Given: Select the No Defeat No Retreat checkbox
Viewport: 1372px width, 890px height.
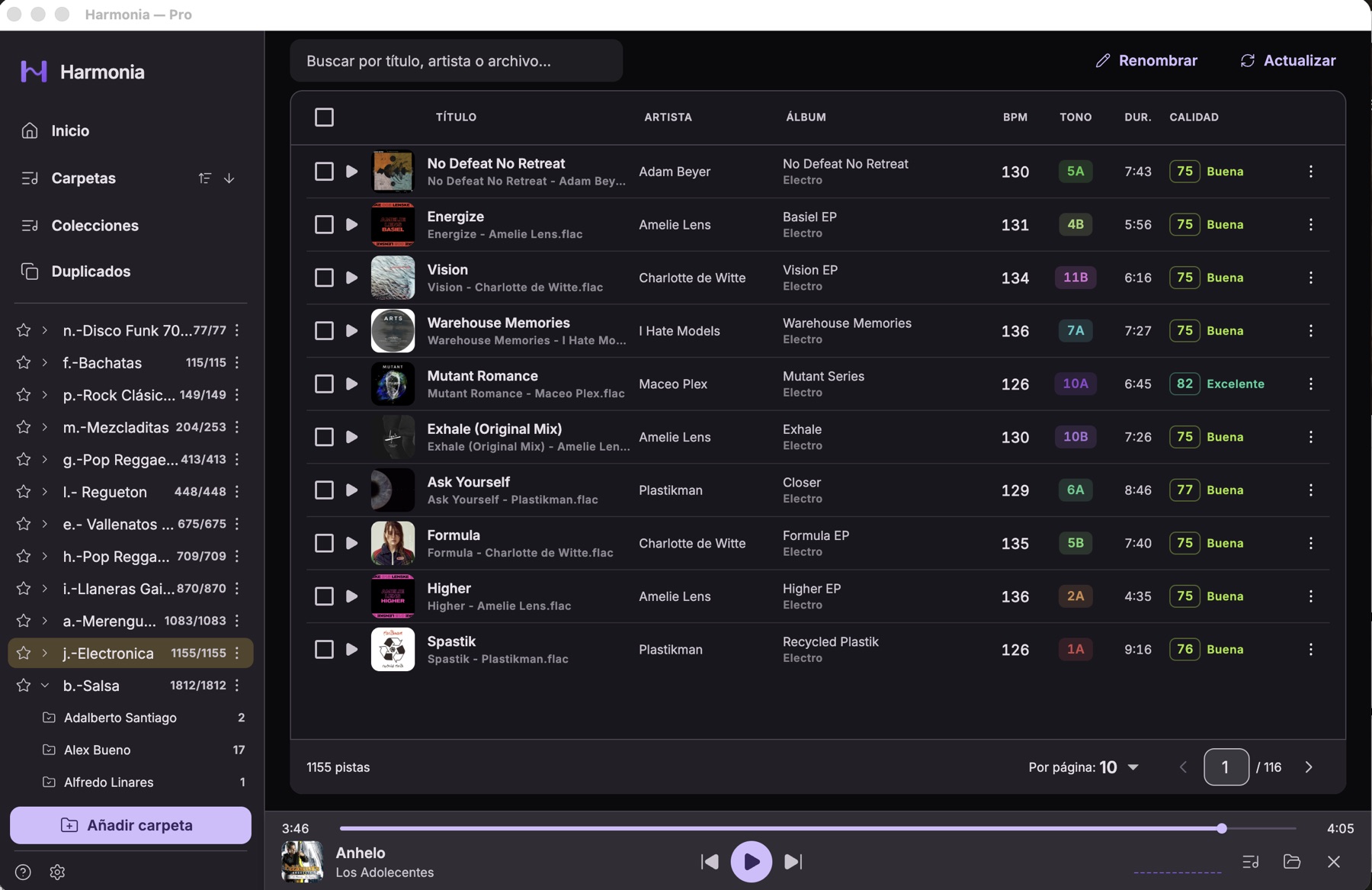Looking at the screenshot, I should (324, 172).
